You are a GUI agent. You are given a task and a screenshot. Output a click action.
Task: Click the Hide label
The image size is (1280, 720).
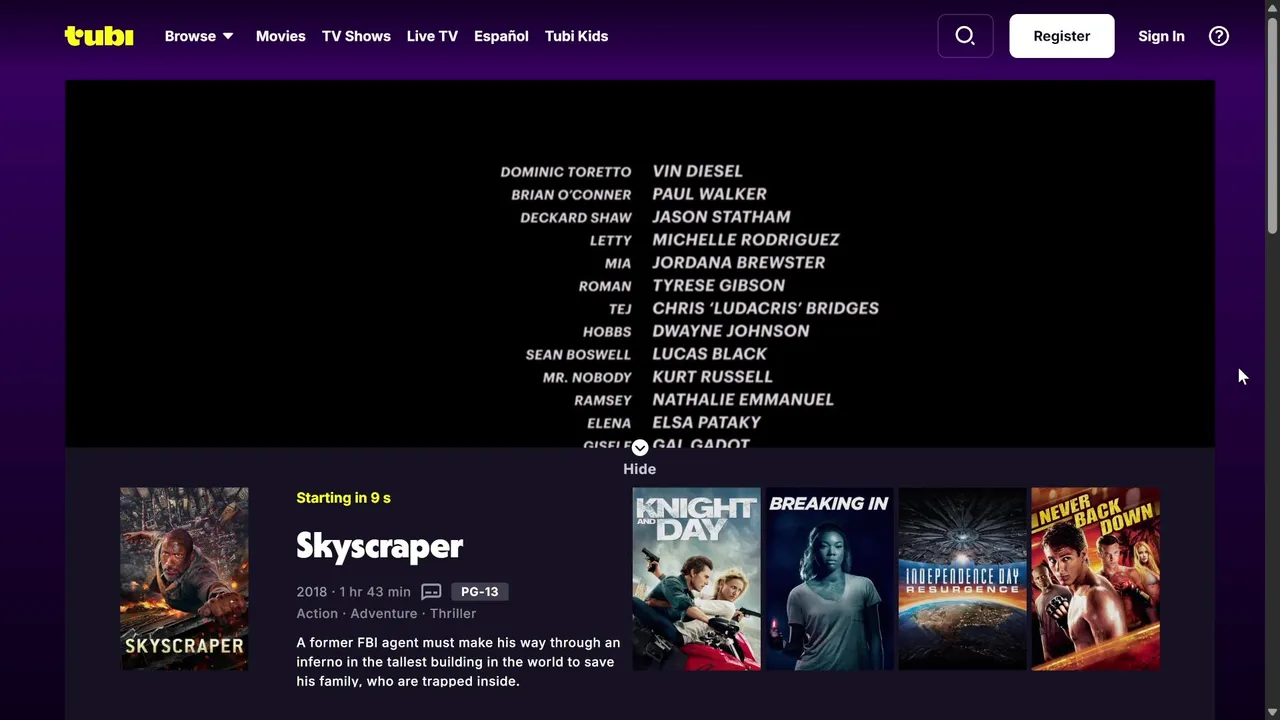640,469
